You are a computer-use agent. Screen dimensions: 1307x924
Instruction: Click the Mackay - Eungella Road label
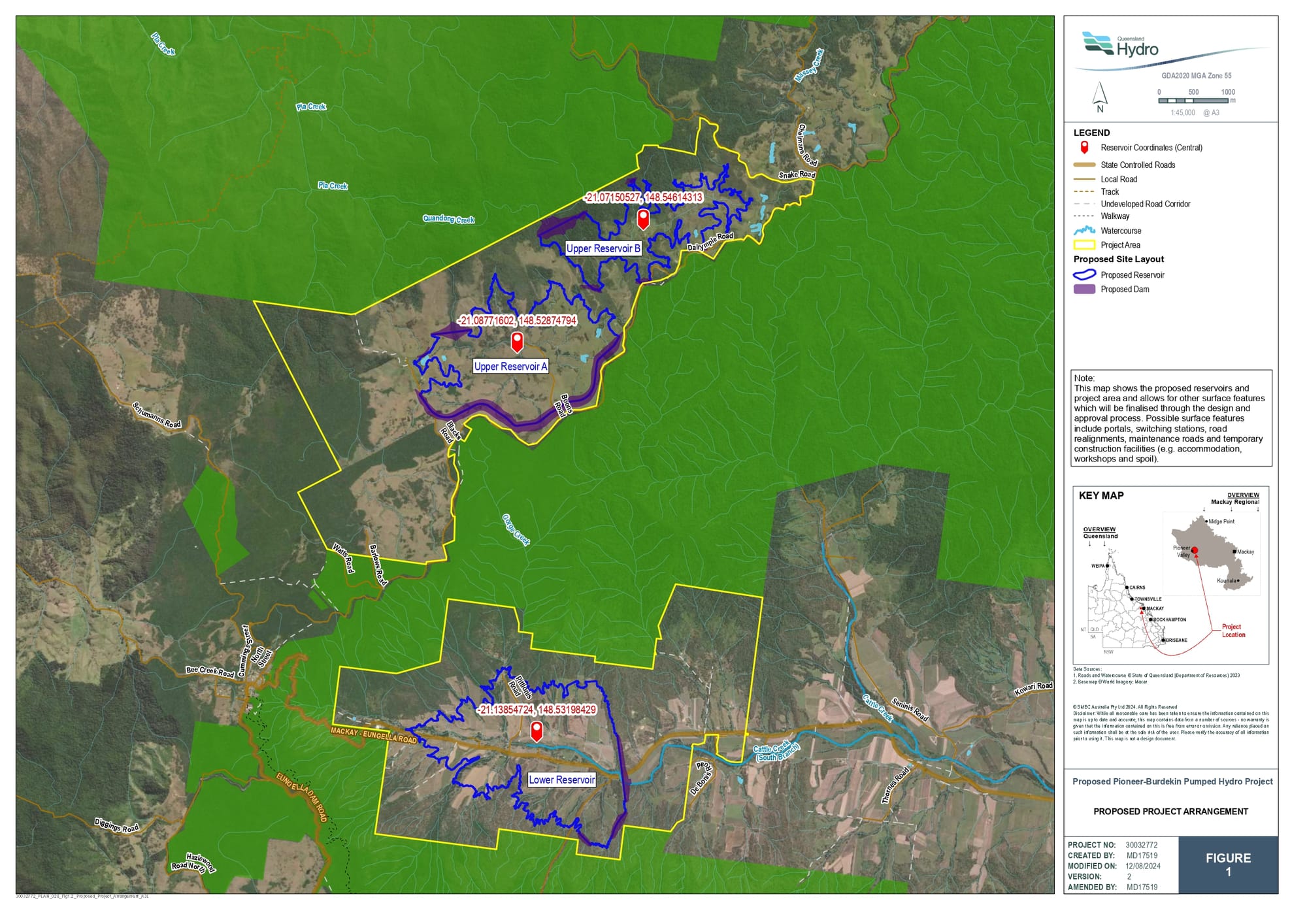[373, 735]
